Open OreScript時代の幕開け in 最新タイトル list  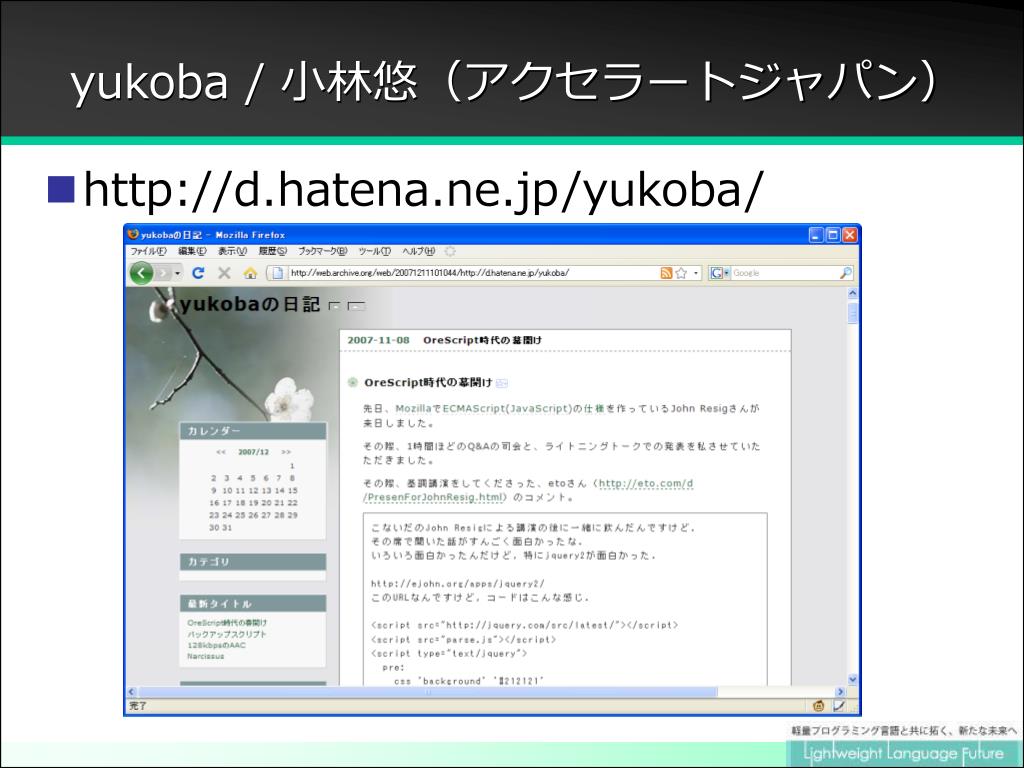[227, 623]
